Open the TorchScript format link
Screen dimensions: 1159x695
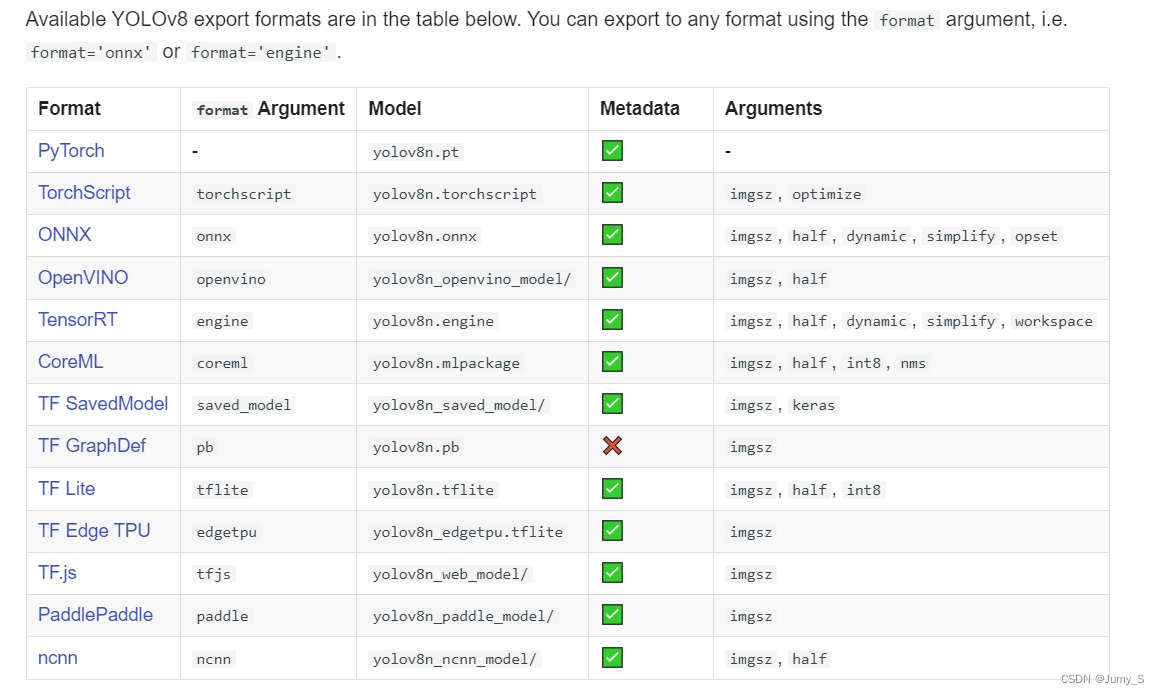(x=84, y=193)
